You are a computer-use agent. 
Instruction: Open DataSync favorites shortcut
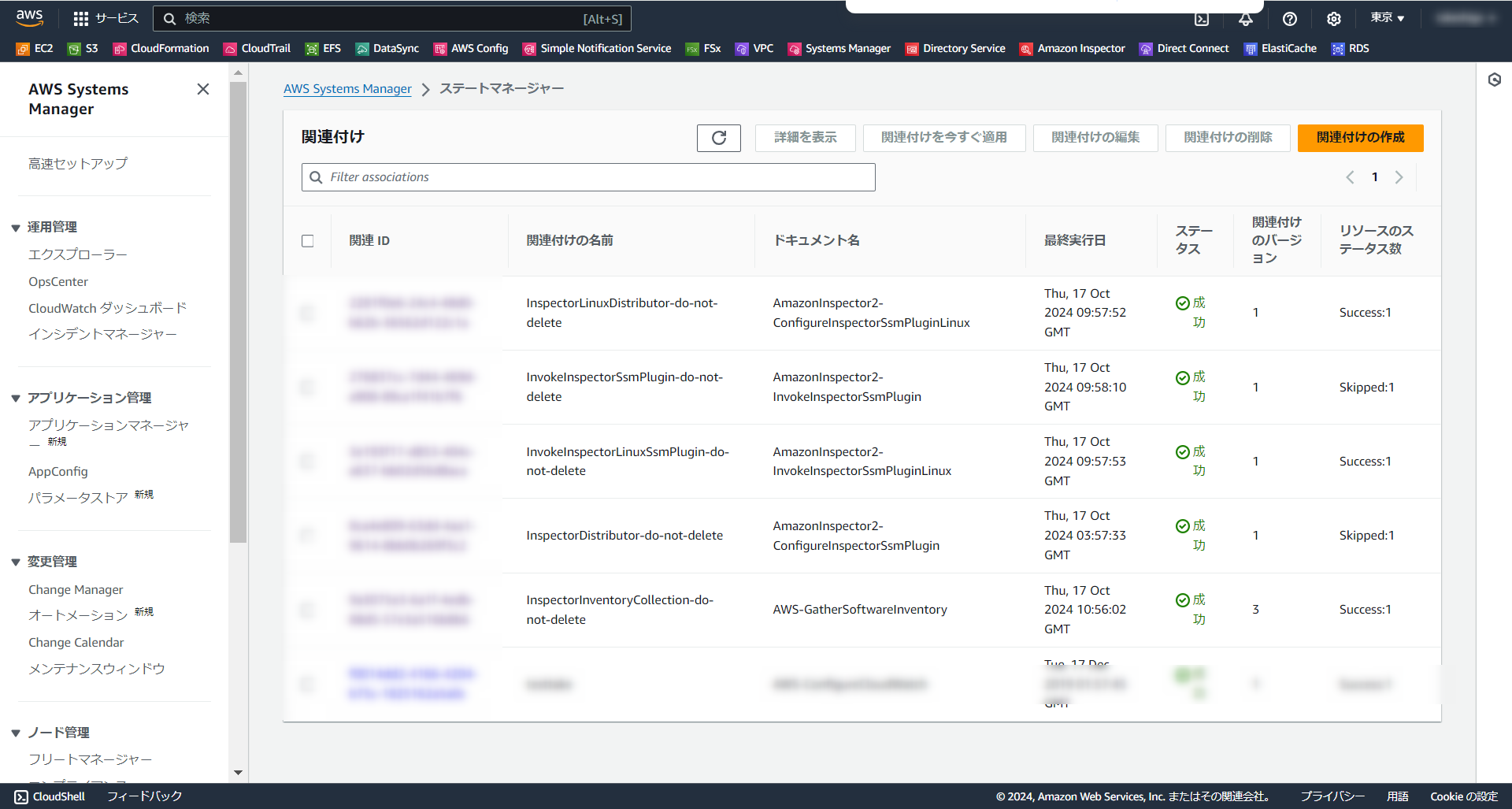[387, 49]
